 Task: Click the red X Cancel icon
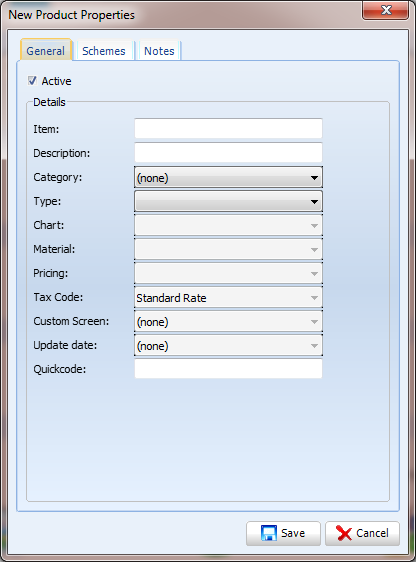(x=344, y=533)
